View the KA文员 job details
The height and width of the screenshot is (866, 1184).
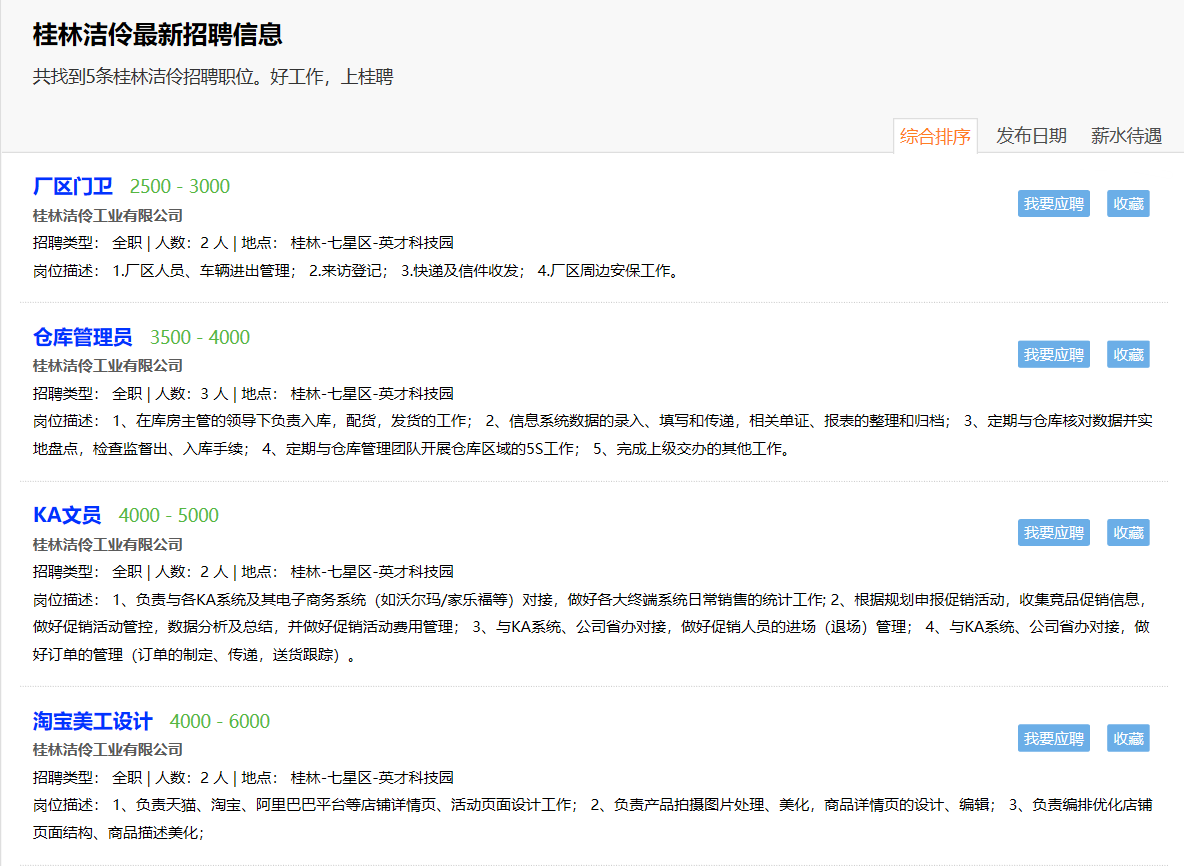[67, 515]
